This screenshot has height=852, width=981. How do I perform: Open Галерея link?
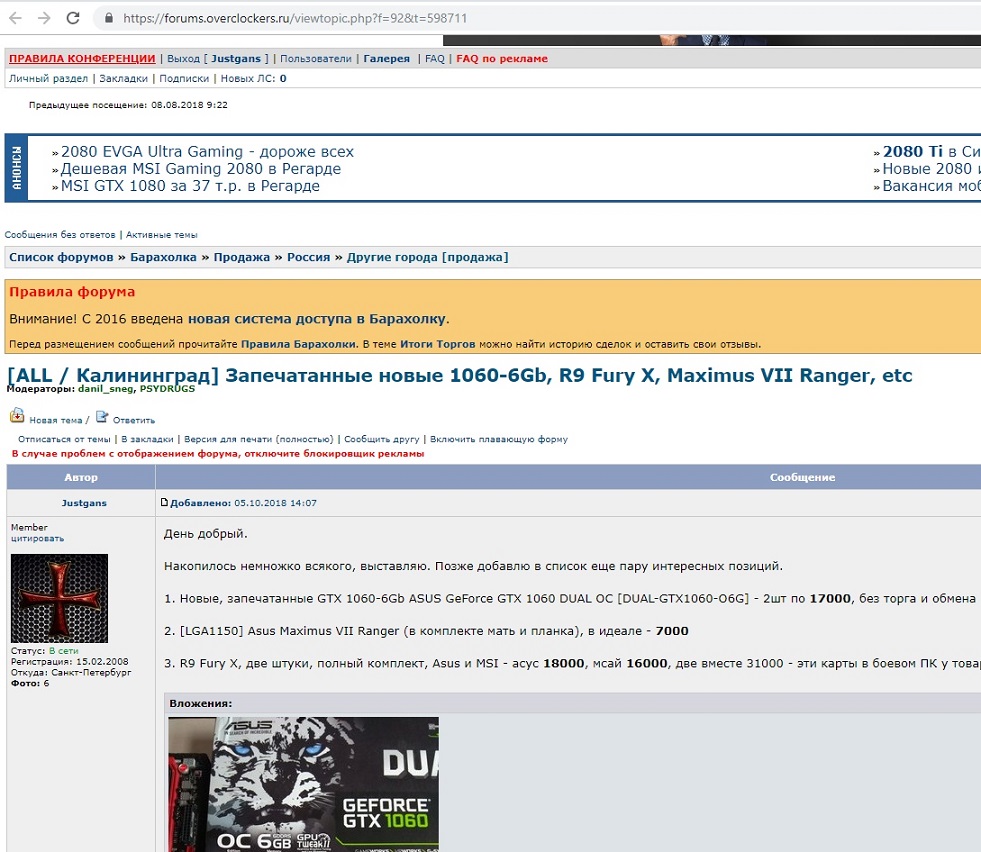(x=387, y=58)
